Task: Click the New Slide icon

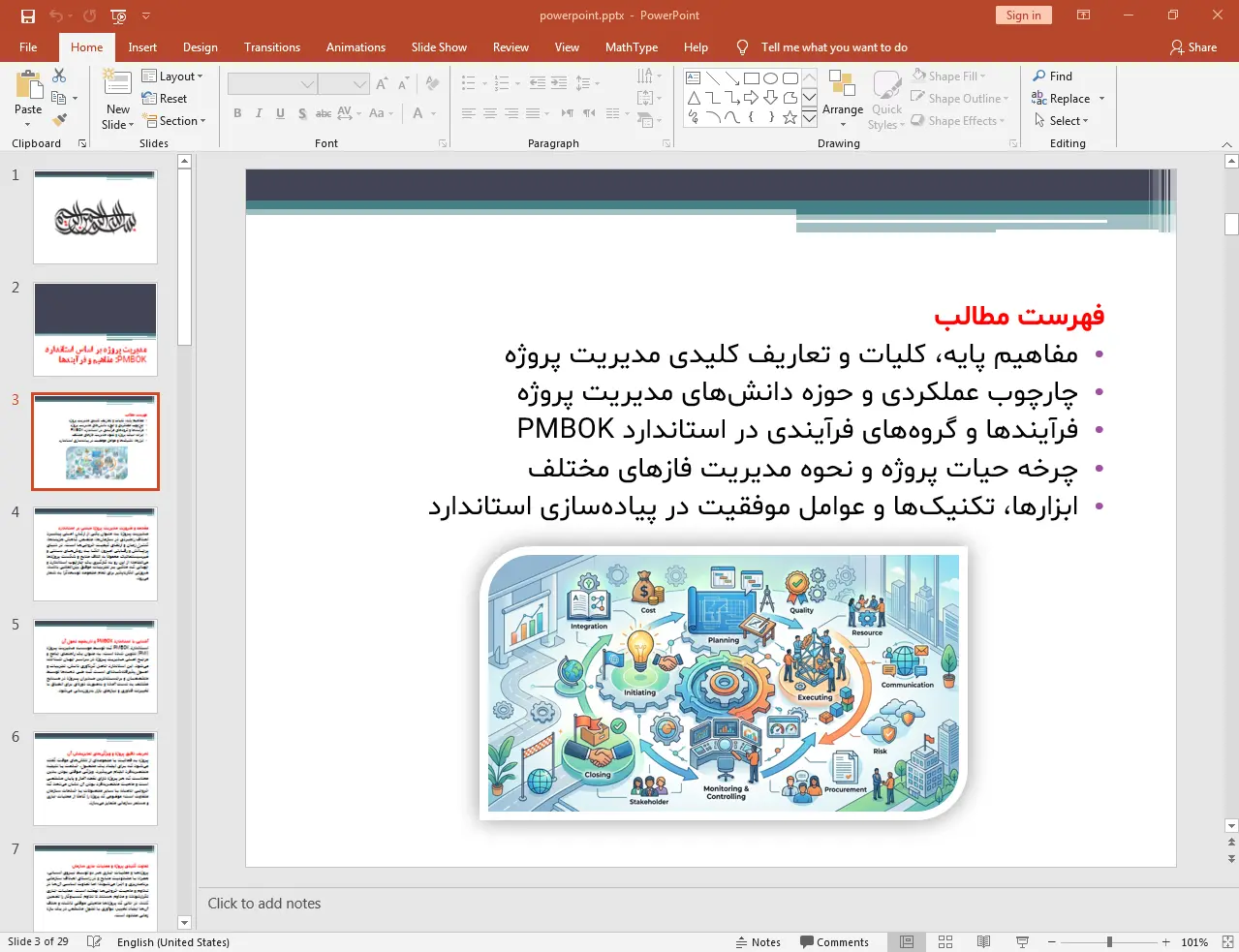Action: tap(118, 83)
